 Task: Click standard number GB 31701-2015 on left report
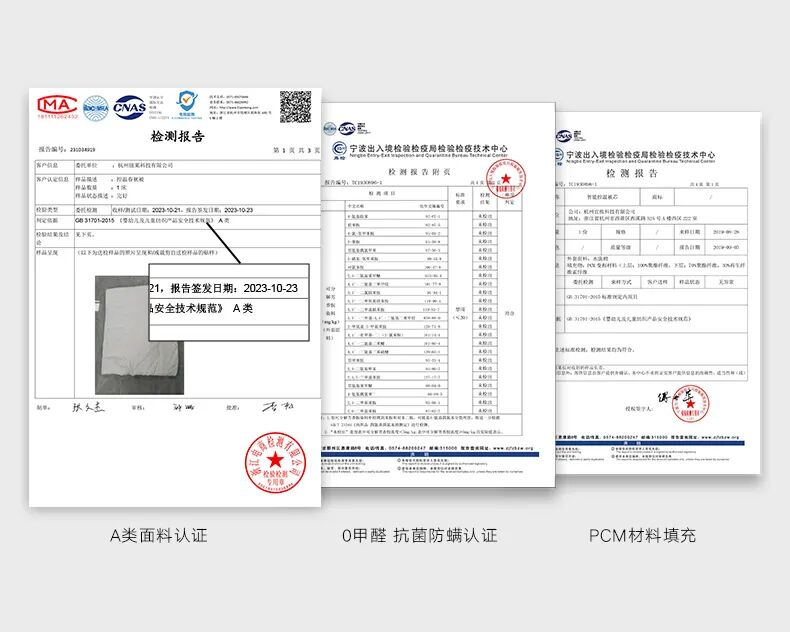click(95, 221)
